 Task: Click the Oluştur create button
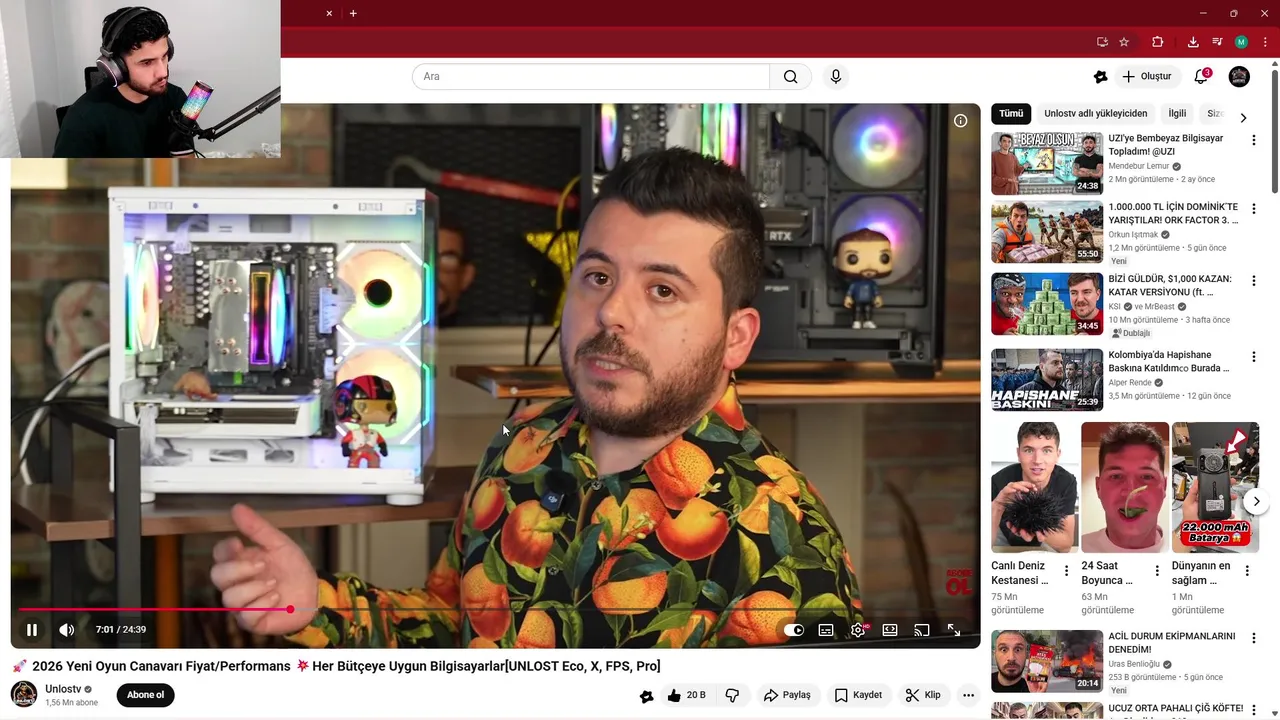tap(1147, 77)
